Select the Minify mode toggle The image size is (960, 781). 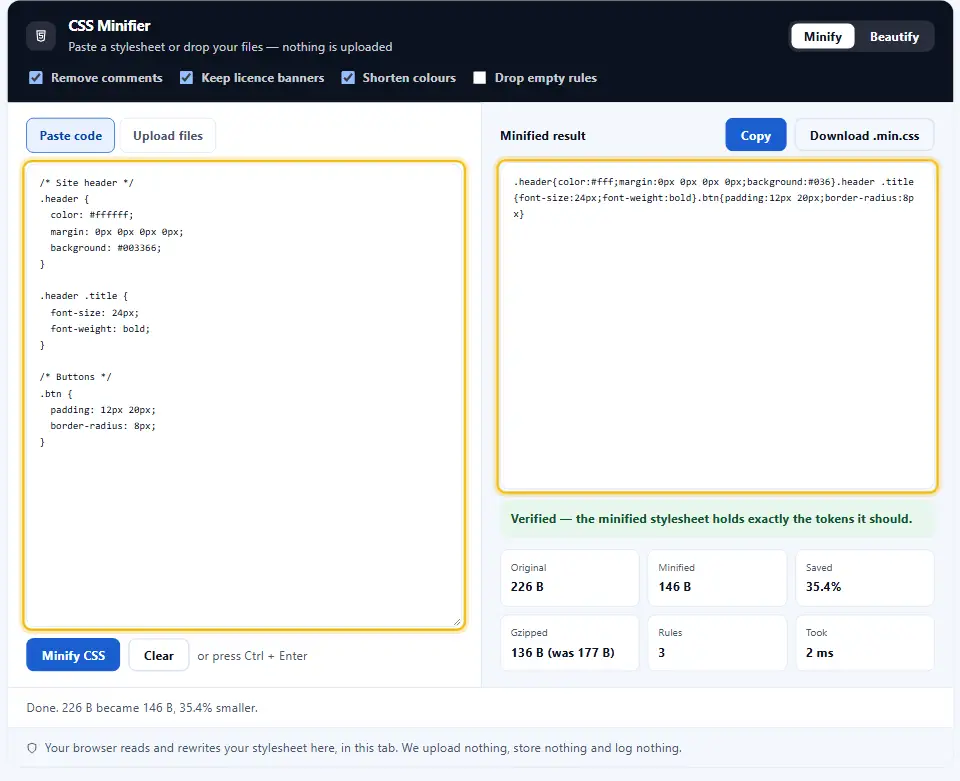[x=822, y=37]
